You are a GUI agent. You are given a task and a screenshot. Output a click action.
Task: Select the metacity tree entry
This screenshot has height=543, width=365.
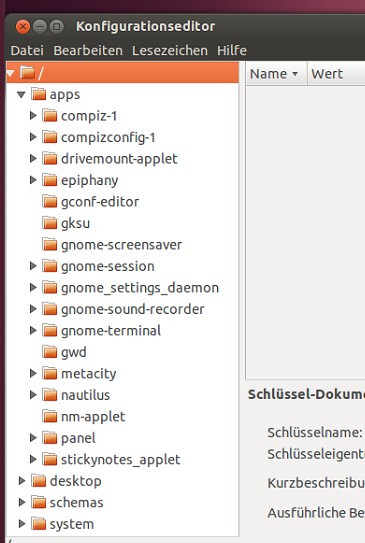point(89,373)
